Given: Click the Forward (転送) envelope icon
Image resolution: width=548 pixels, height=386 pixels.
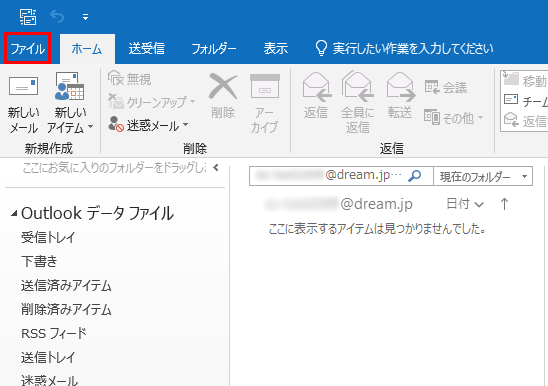Looking at the screenshot, I should 401,86.
